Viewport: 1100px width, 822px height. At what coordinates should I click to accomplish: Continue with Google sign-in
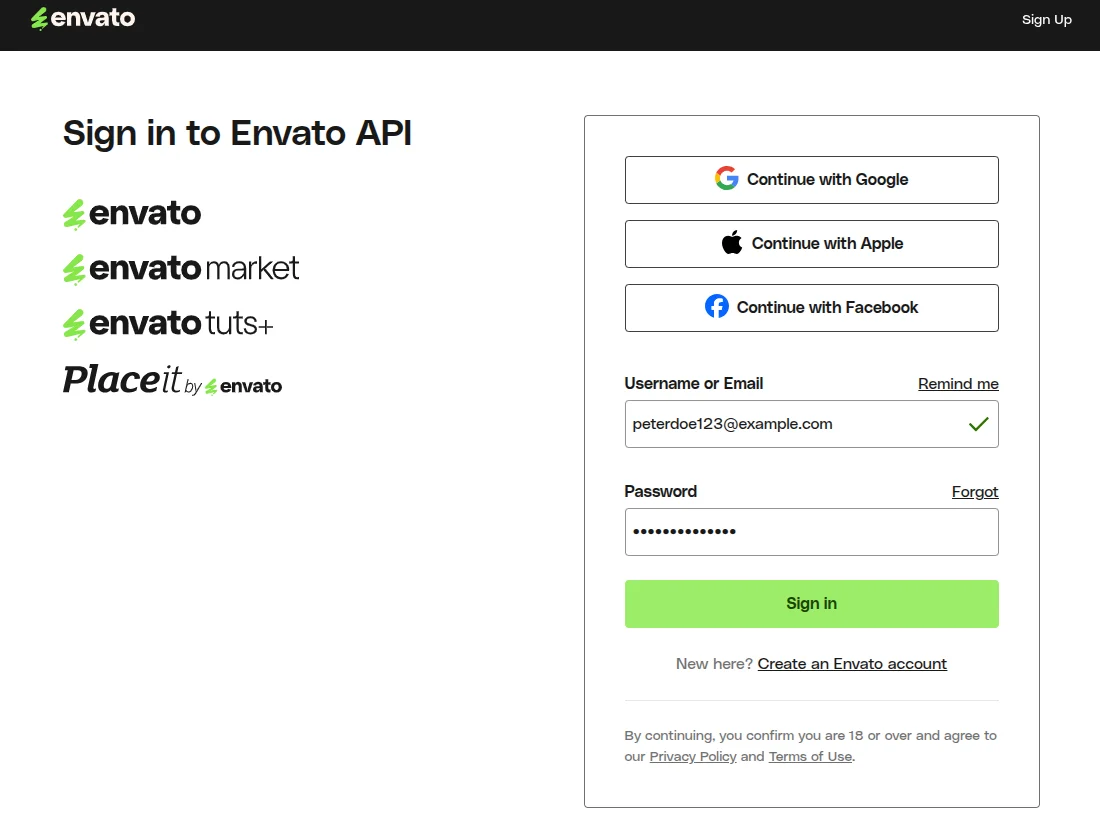[x=812, y=180]
